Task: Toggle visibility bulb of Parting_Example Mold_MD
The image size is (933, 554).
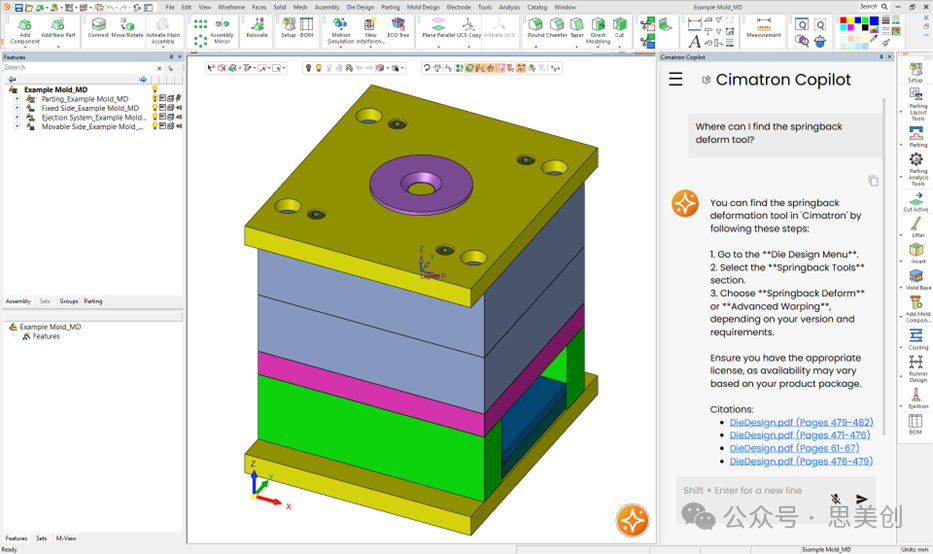Action: tap(155, 98)
